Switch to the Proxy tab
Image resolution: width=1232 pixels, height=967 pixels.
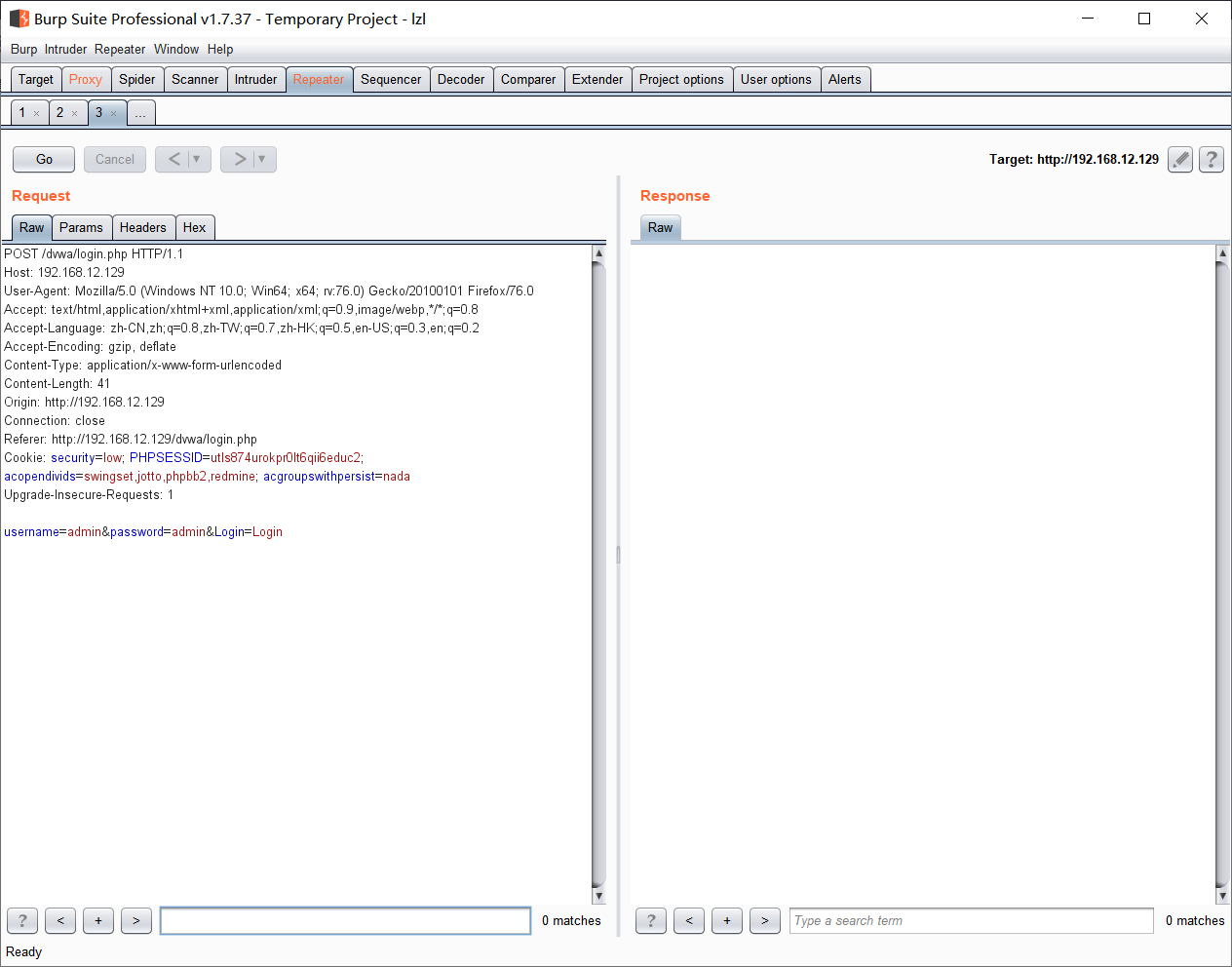click(x=86, y=80)
